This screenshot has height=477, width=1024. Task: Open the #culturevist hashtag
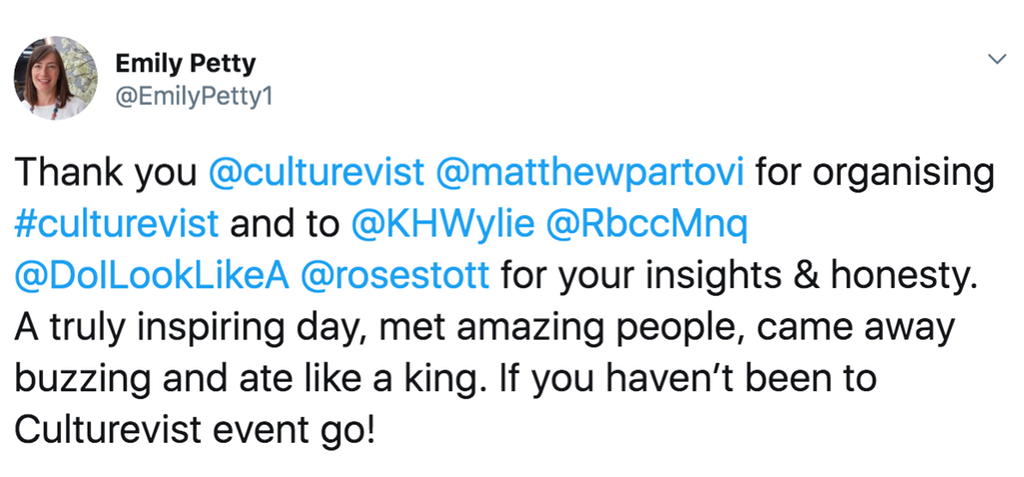(x=117, y=222)
